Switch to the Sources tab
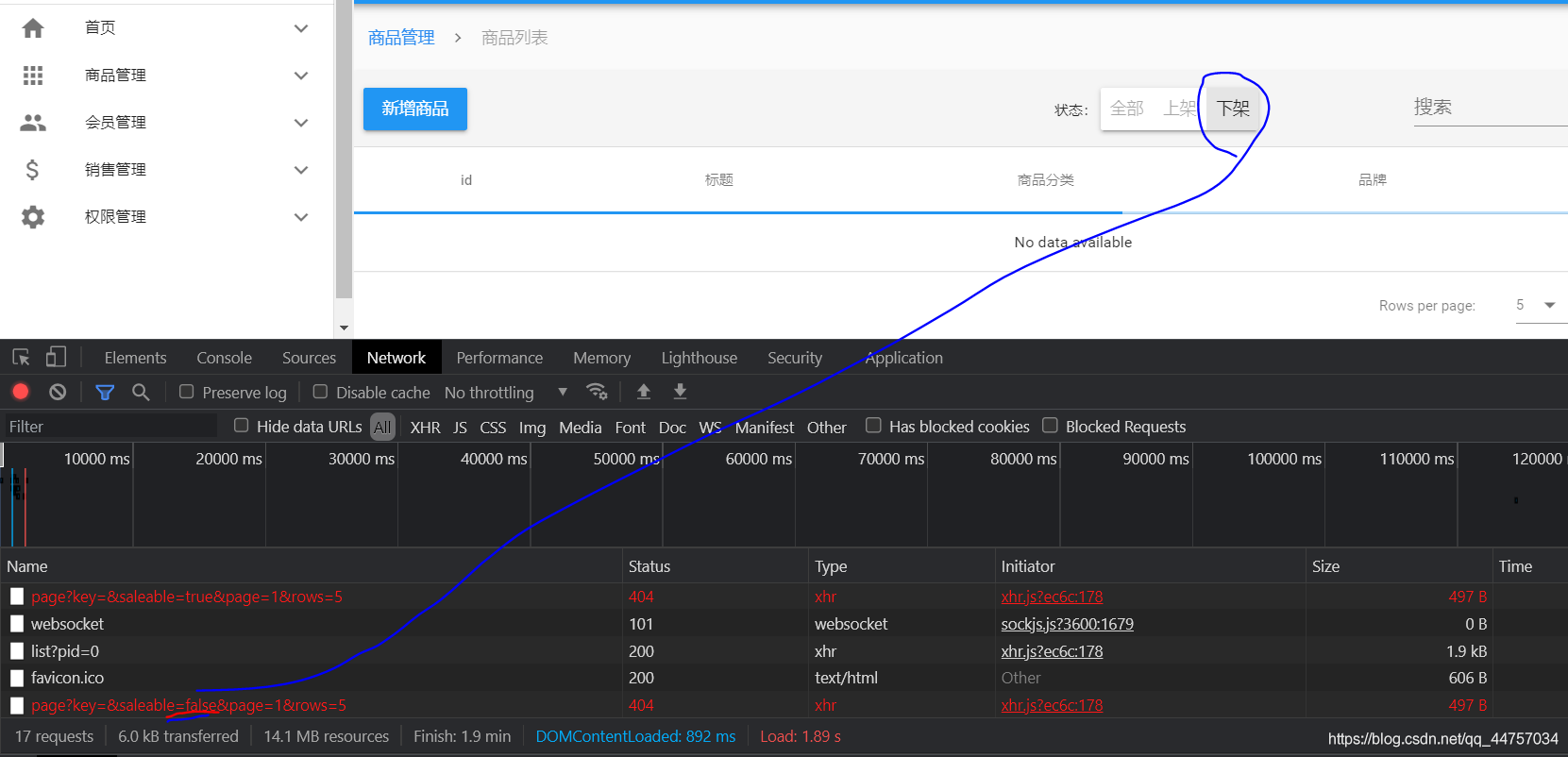The height and width of the screenshot is (757, 1568). 309,358
